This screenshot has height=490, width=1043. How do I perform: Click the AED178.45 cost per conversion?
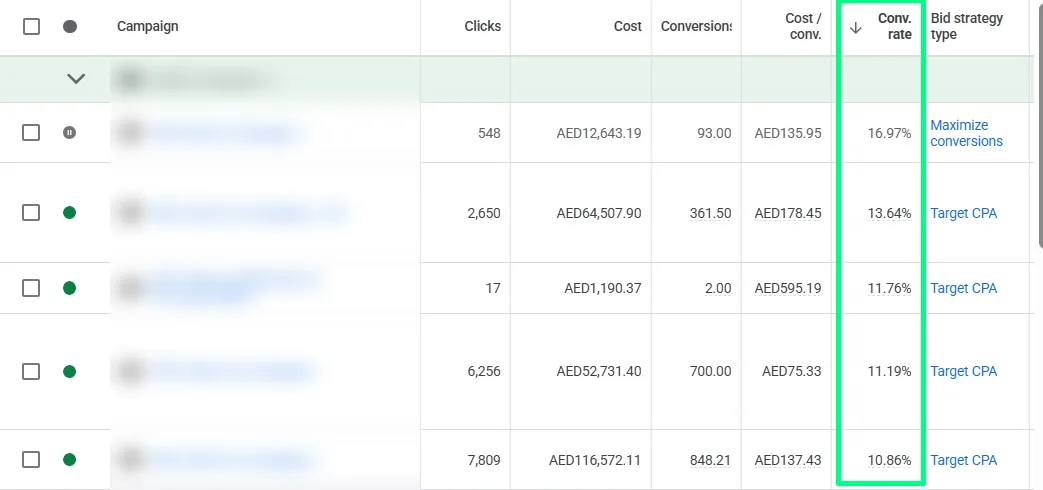788,213
